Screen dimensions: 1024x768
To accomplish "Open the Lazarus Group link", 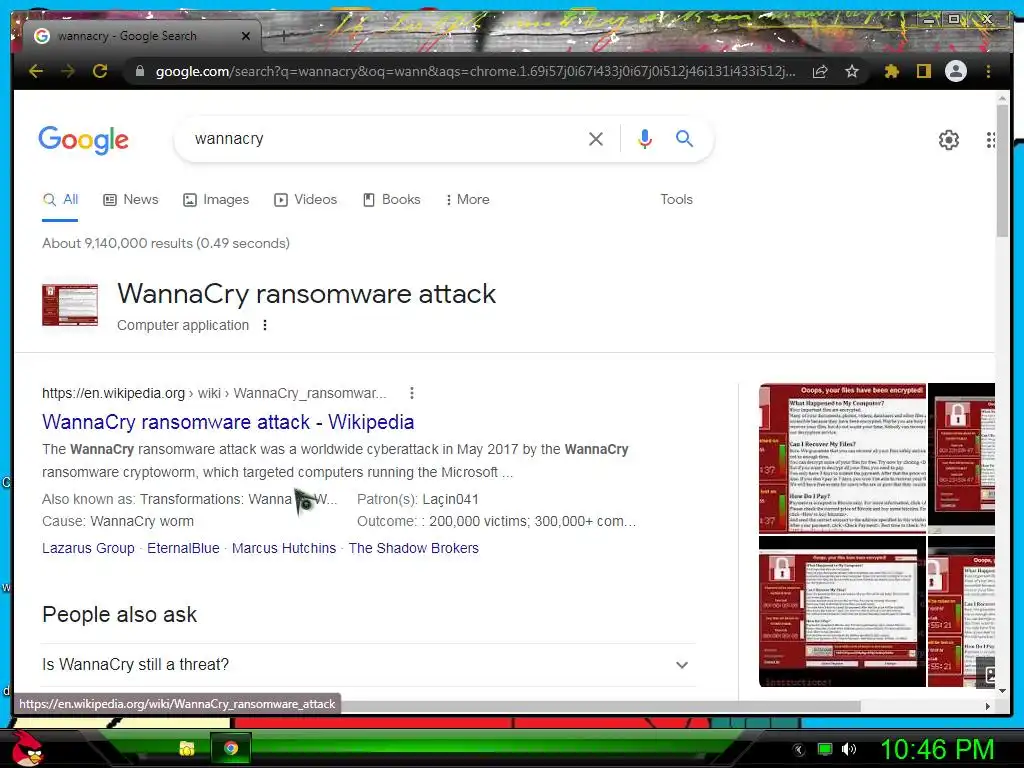I will pyautogui.click(x=88, y=549).
